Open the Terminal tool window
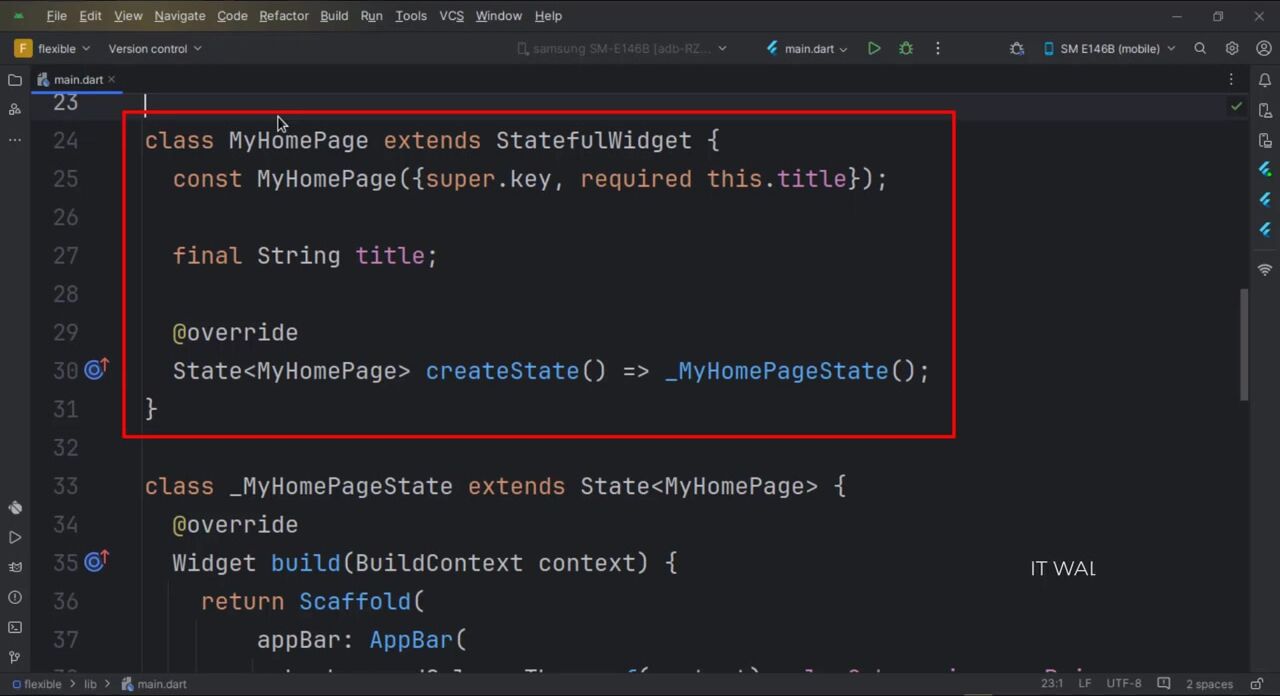This screenshot has width=1280, height=696. (x=15, y=627)
